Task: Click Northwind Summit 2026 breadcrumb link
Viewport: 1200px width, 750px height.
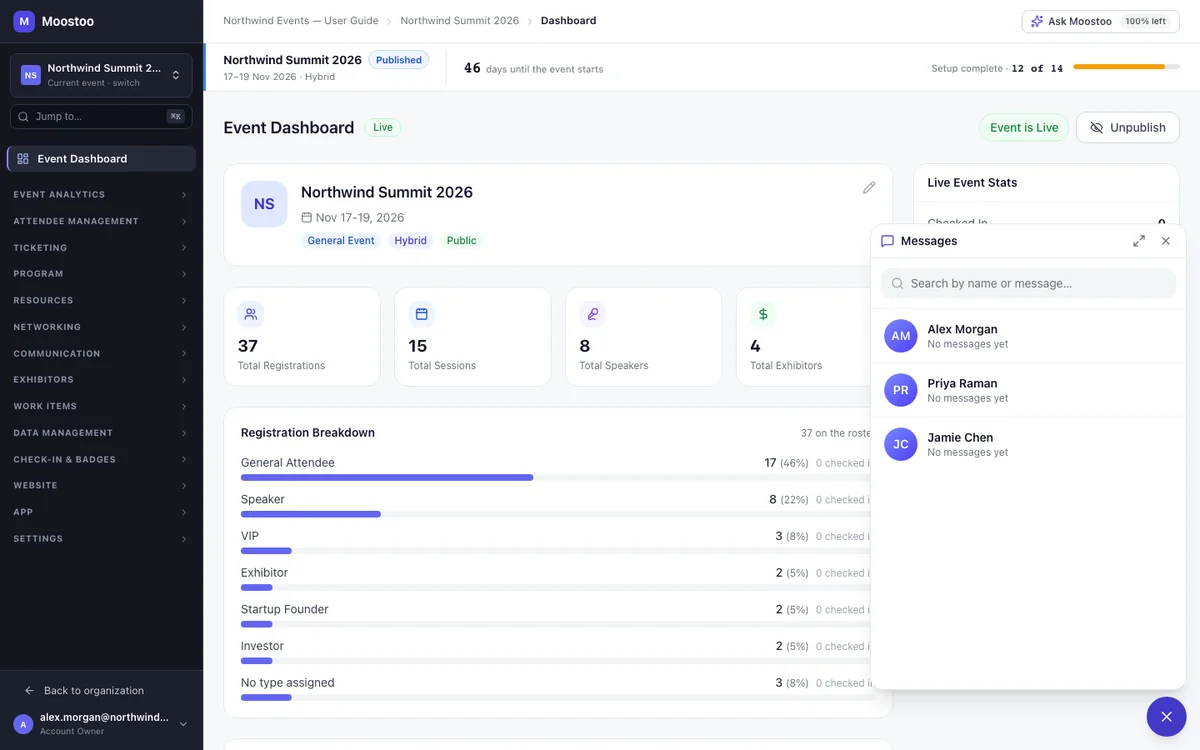Action: tap(460, 21)
